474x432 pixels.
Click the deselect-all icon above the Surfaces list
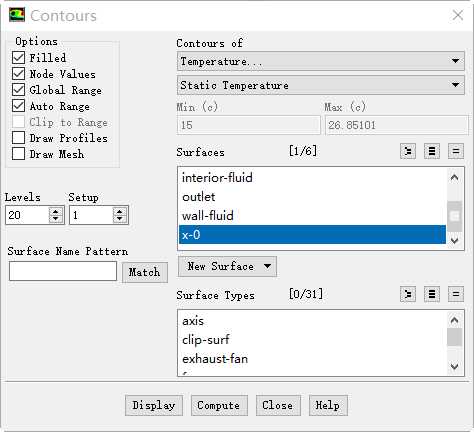pyautogui.click(x=456, y=152)
